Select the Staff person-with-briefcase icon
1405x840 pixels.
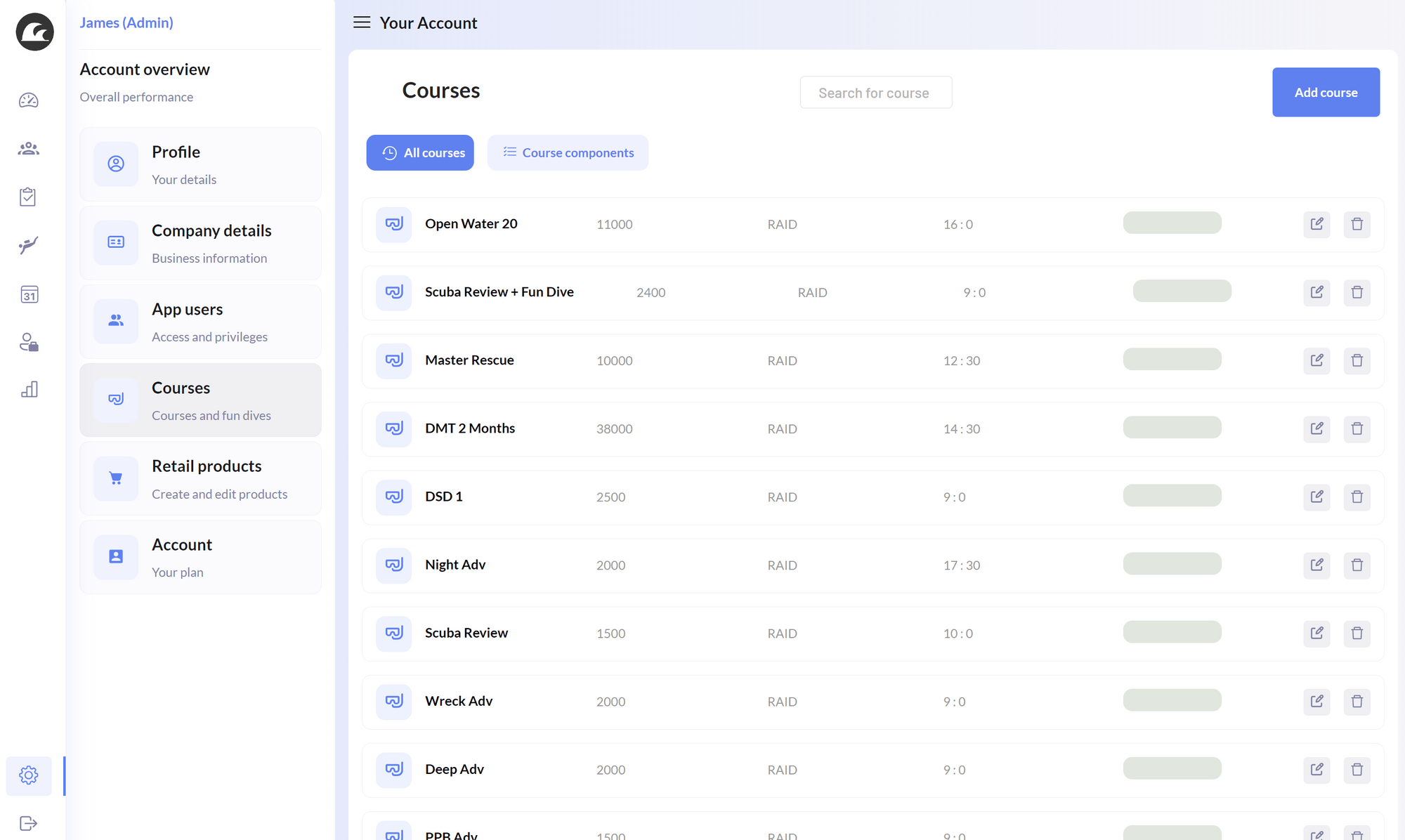(x=28, y=343)
